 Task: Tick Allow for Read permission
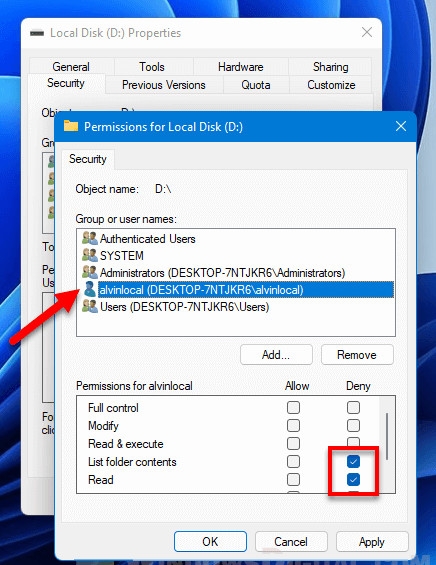(293, 480)
